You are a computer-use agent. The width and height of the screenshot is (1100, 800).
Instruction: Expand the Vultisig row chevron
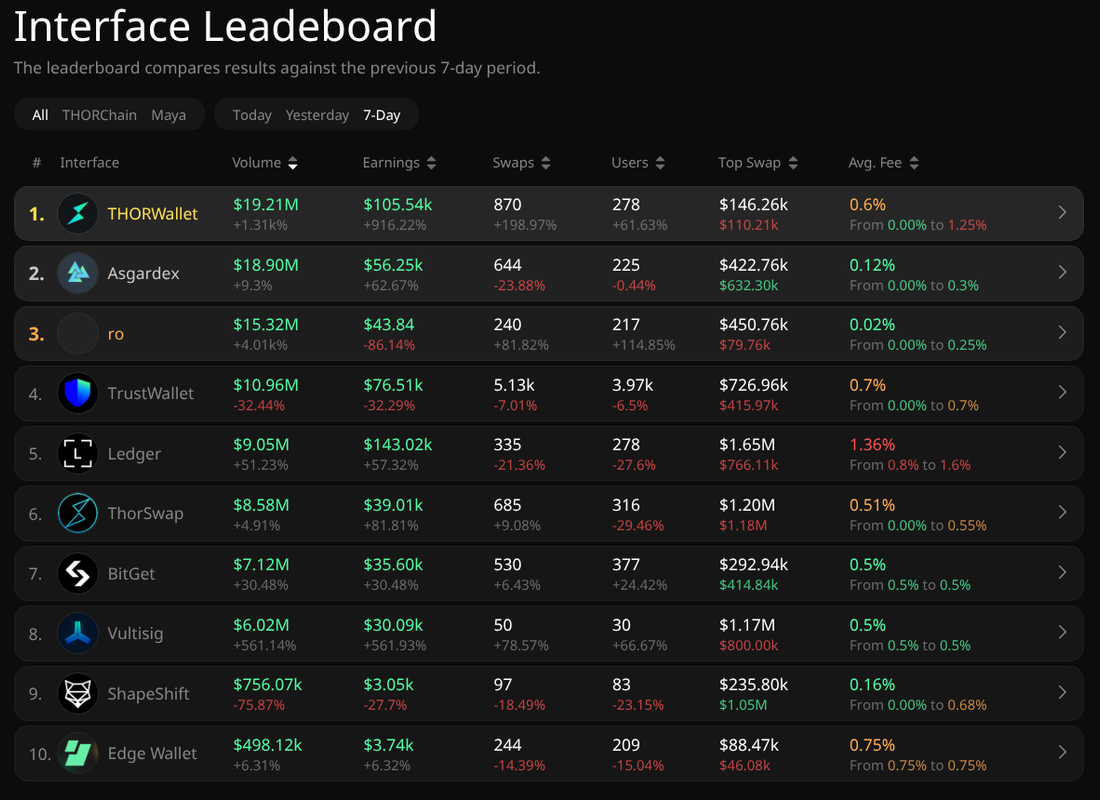[1062, 632]
